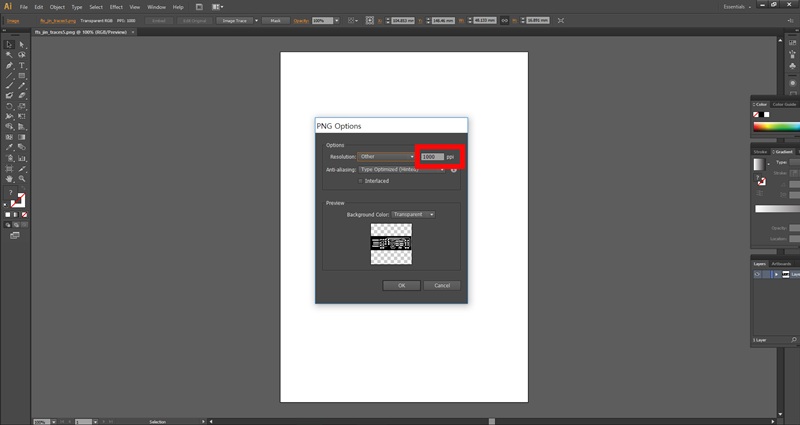Image resolution: width=800 pixels, height=425 pixels.
Task: Set fill to None in toolbox
Action: pos(24,215)
